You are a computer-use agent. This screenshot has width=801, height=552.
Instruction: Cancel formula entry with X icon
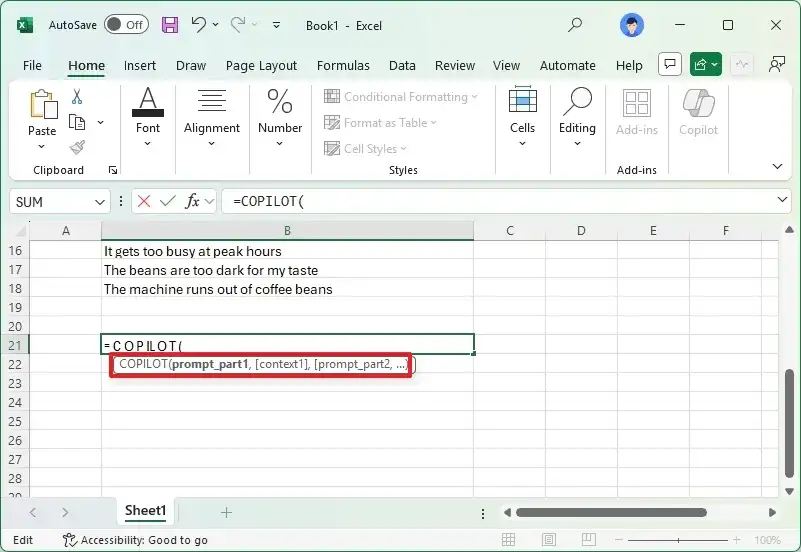click(144, 201)
